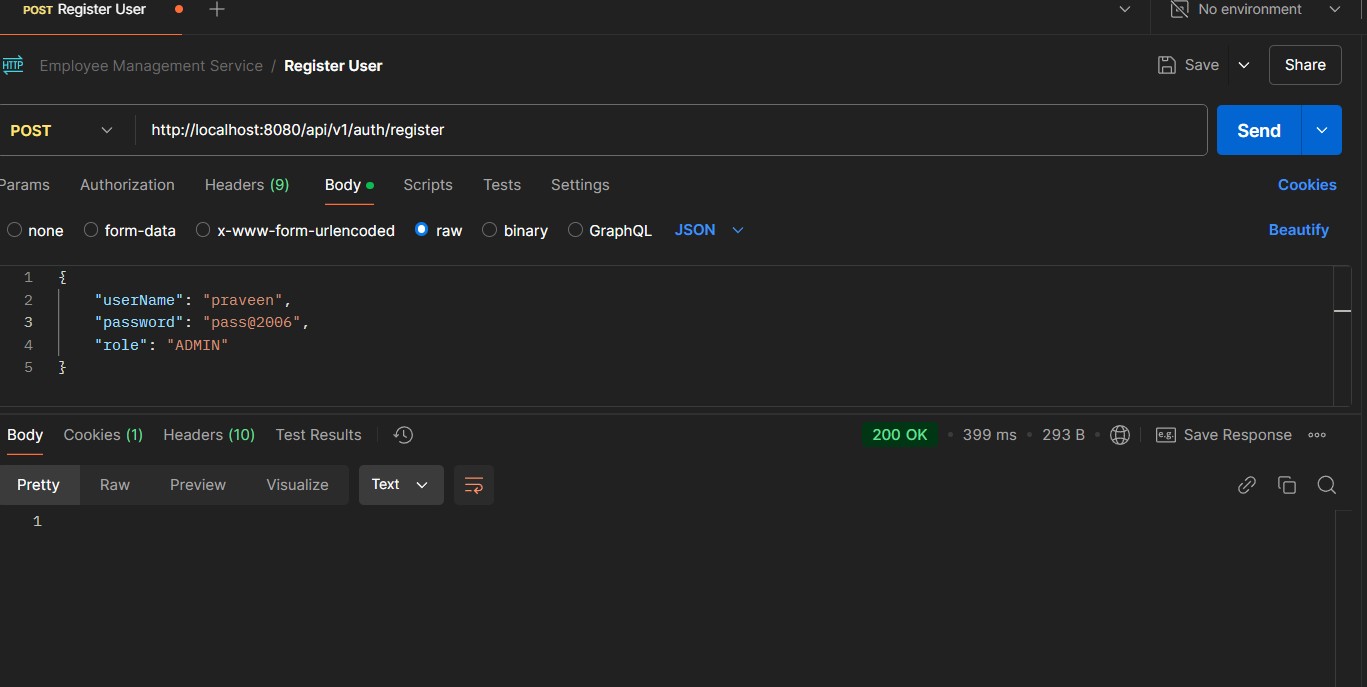Image resolution: width=1367 pixels, height=687 pixels.
Task: Open the Tests tab
Action: (x=502, y=185)
